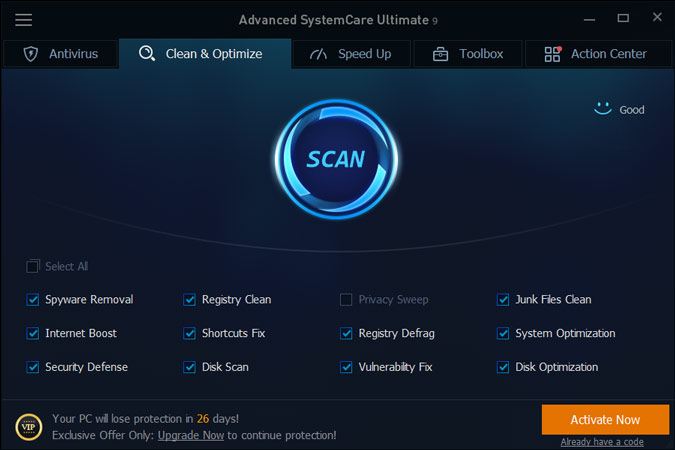This screenshot has height=450, width=675.
Task: Click the Action Center grid icon
Action: pyautogui.click(x=553, y=54)
